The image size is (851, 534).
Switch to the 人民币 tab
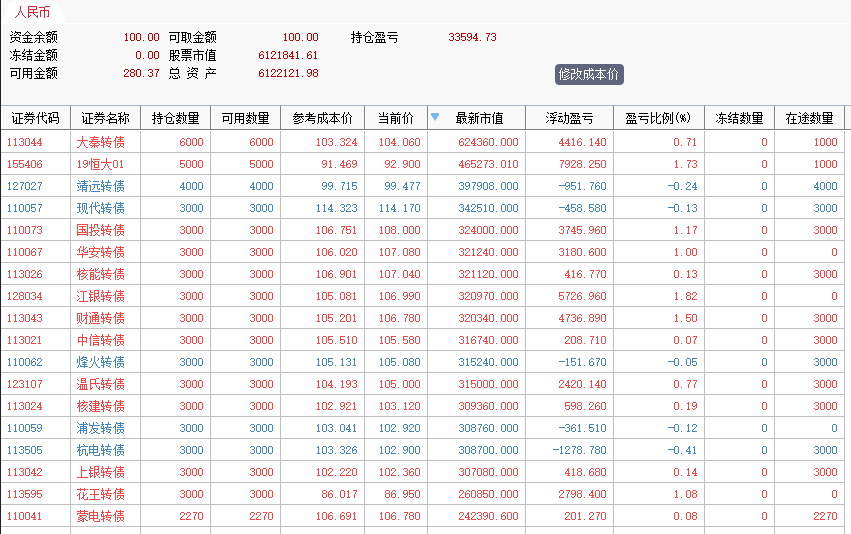pyautogui.click(x=32, y=12)
